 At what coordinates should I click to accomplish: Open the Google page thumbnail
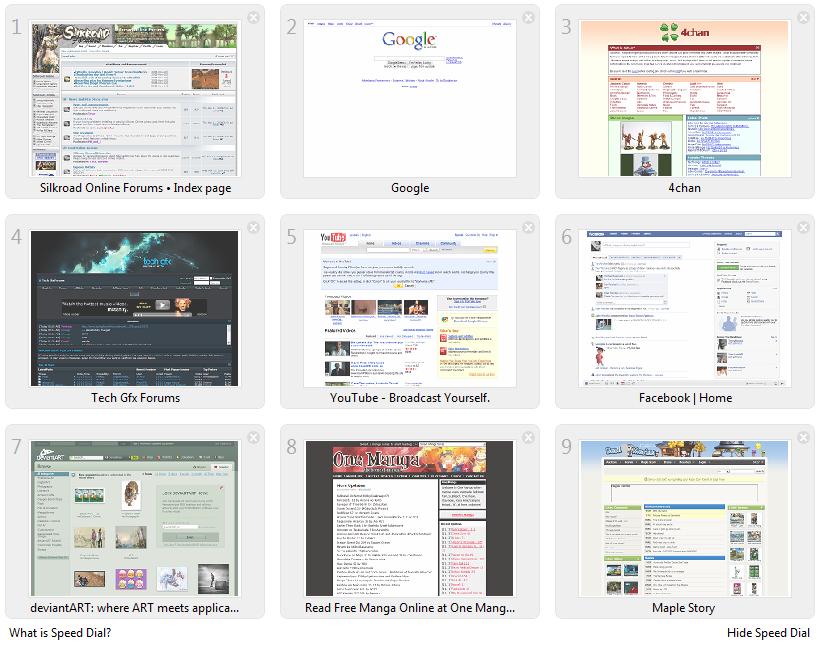[x=410, y=100]
